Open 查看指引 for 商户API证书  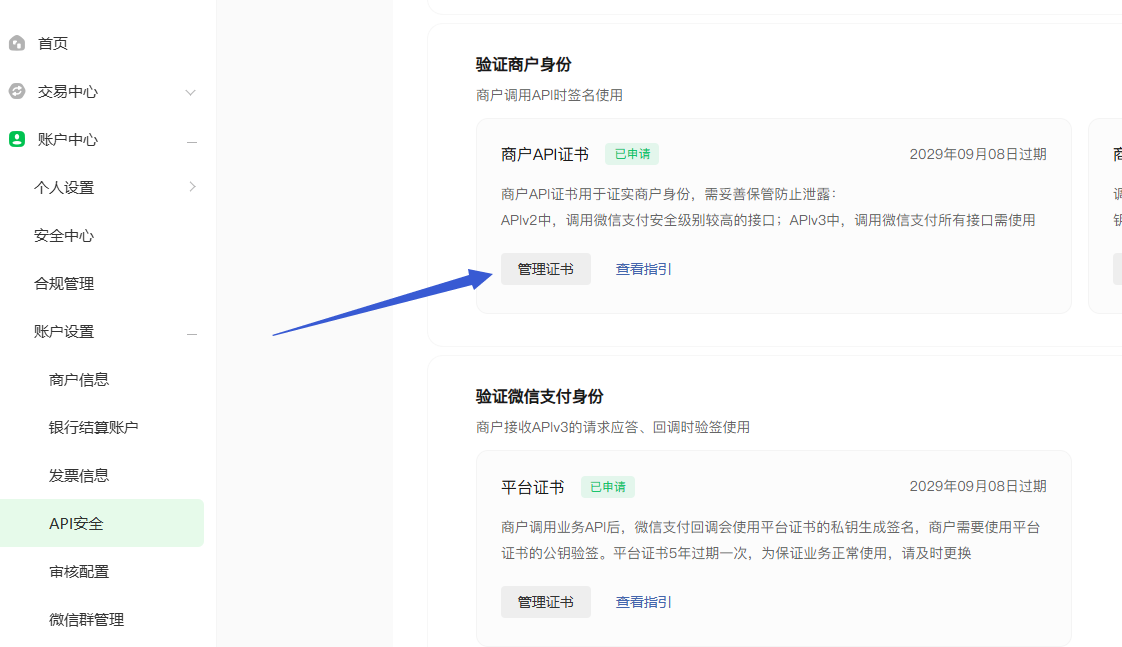click(x=643, y=269)
